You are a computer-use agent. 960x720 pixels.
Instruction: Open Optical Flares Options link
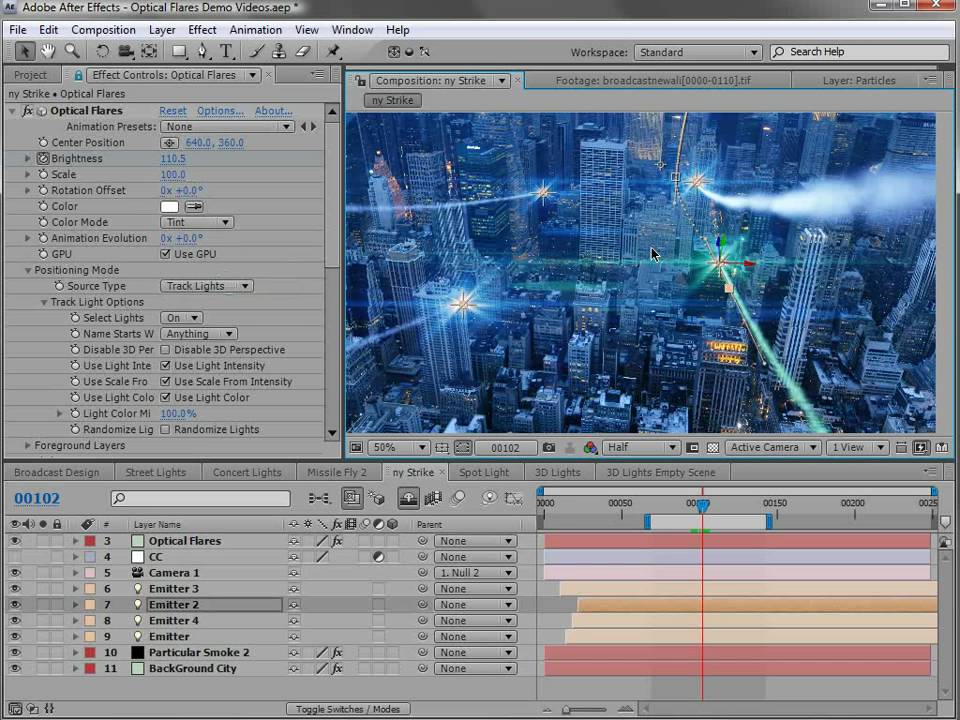click(x=220, y=111)
